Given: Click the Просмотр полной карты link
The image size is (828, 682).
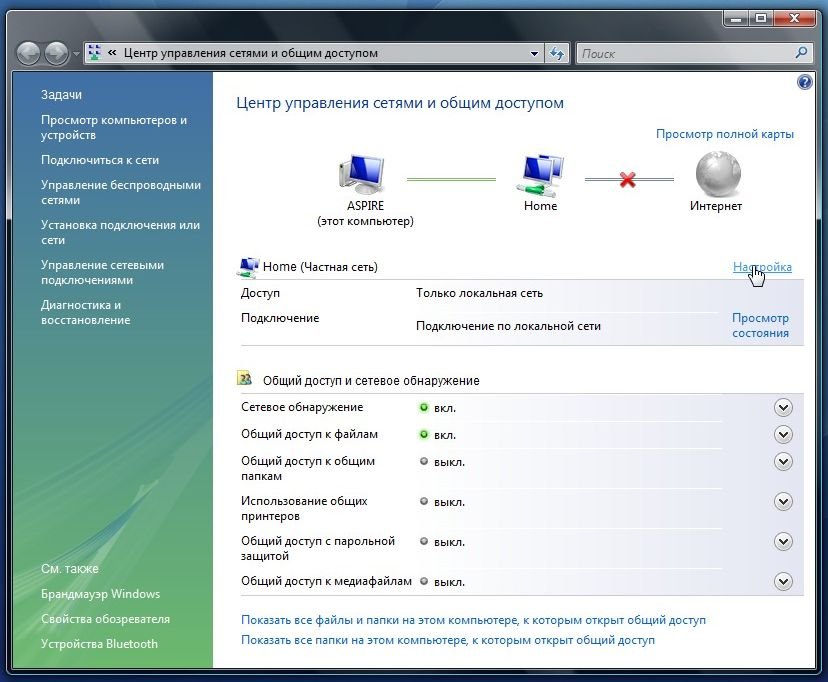Looking at the screenshot, I should [x=724, y=134].
